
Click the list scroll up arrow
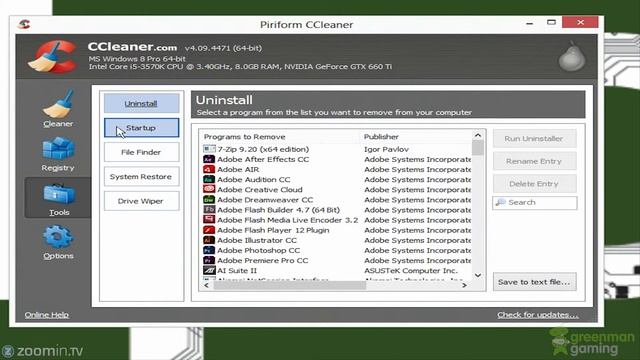tap(478, 135)
